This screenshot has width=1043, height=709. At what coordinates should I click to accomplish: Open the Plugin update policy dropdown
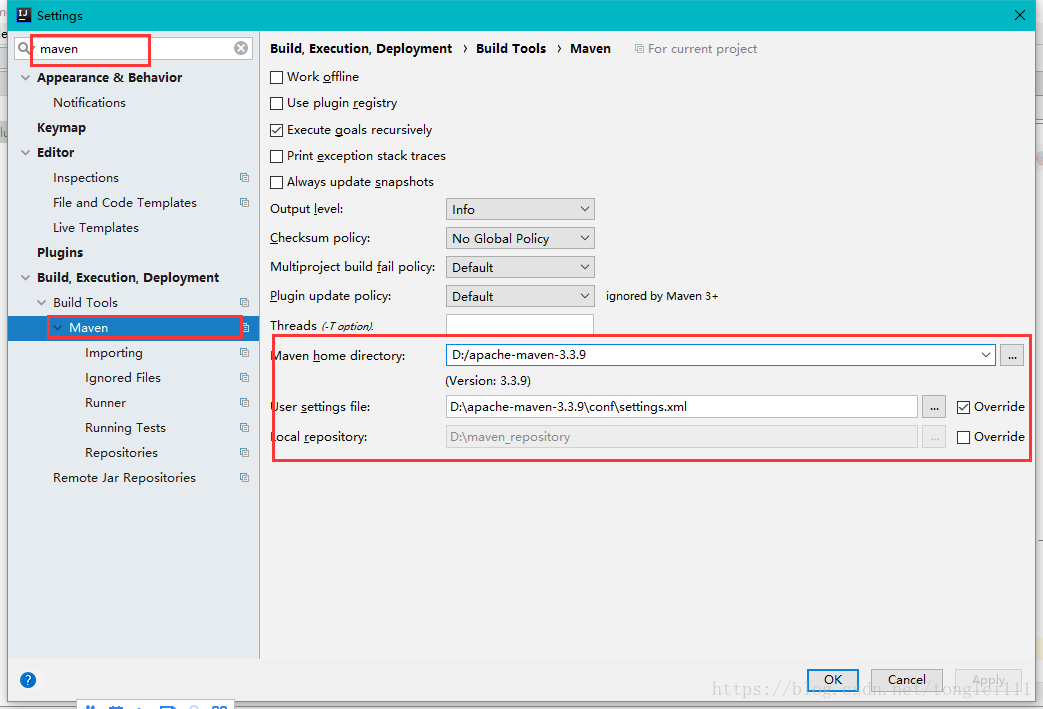point(520,296)
